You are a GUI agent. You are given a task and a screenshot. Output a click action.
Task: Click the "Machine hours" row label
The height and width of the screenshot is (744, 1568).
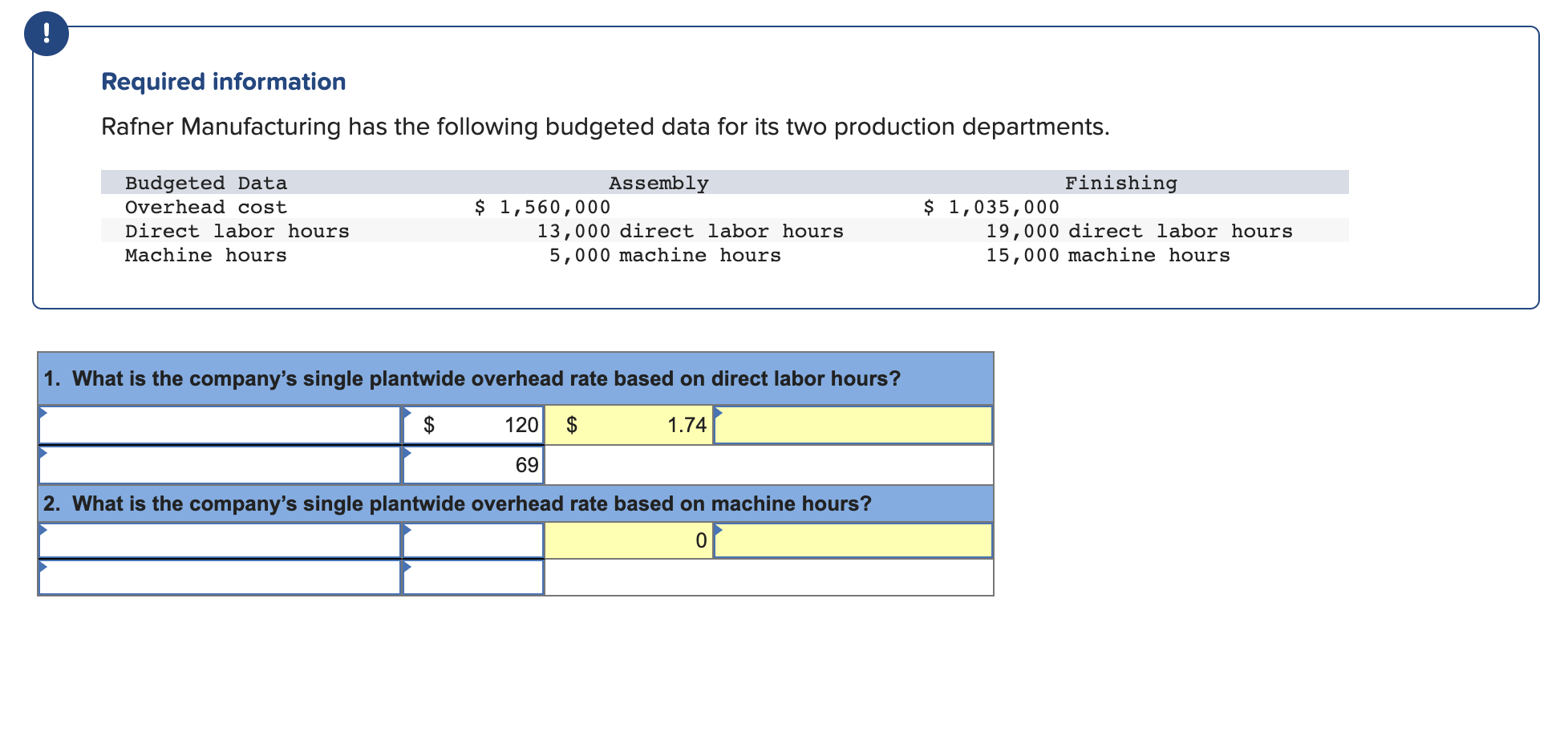(x=206, y=255)
